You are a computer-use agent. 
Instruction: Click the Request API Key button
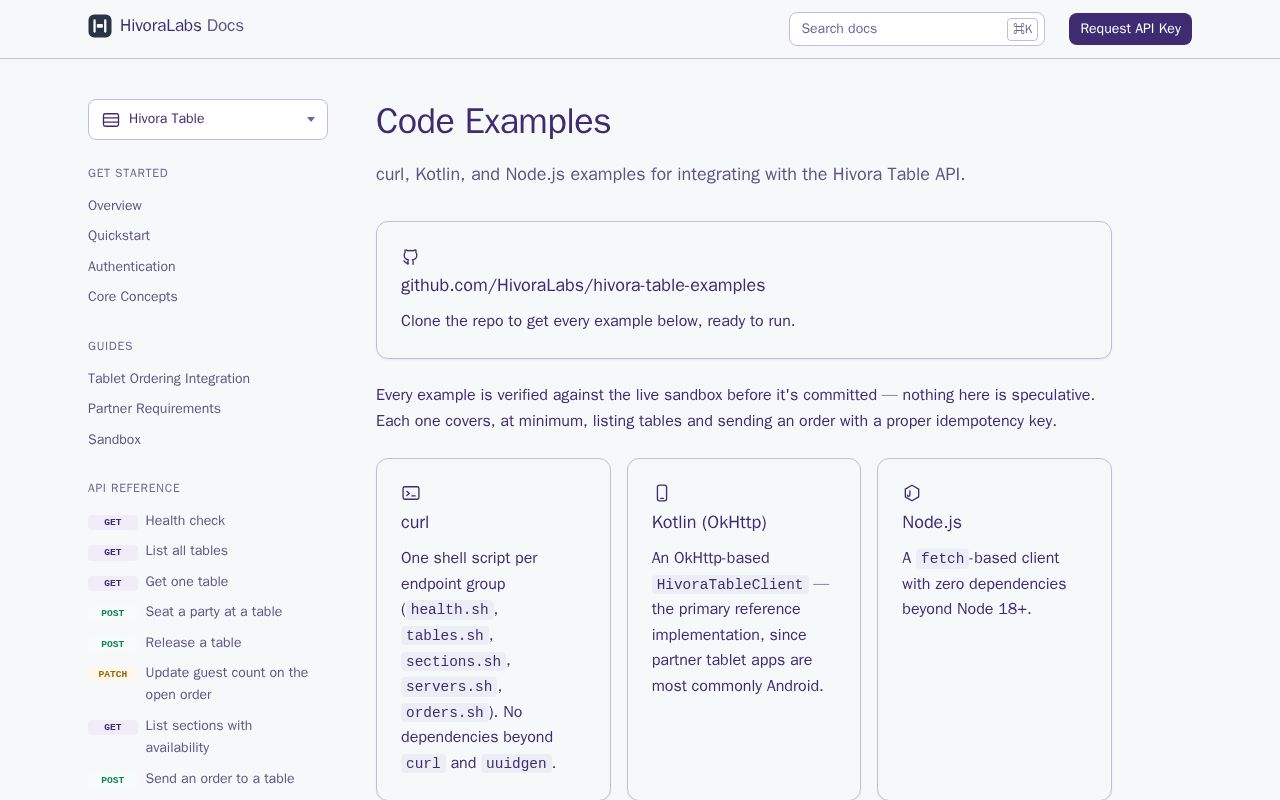click(1130, 29)
